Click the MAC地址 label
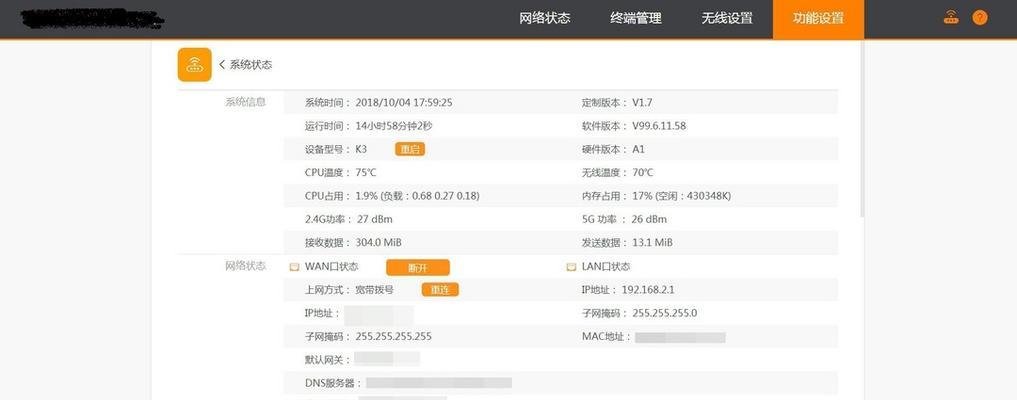 [x=606, y=336]
